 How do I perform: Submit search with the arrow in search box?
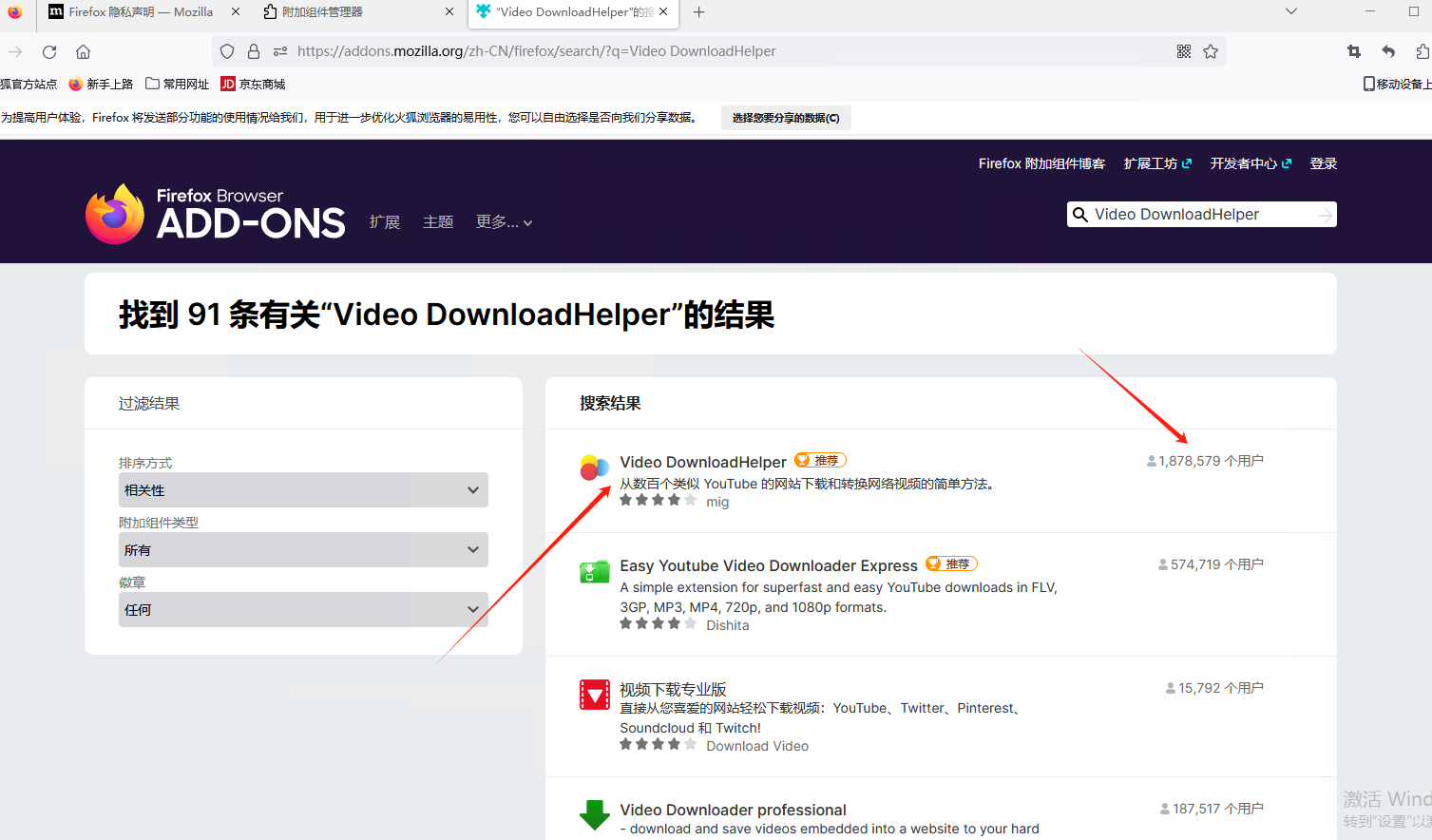(1325, 216)
